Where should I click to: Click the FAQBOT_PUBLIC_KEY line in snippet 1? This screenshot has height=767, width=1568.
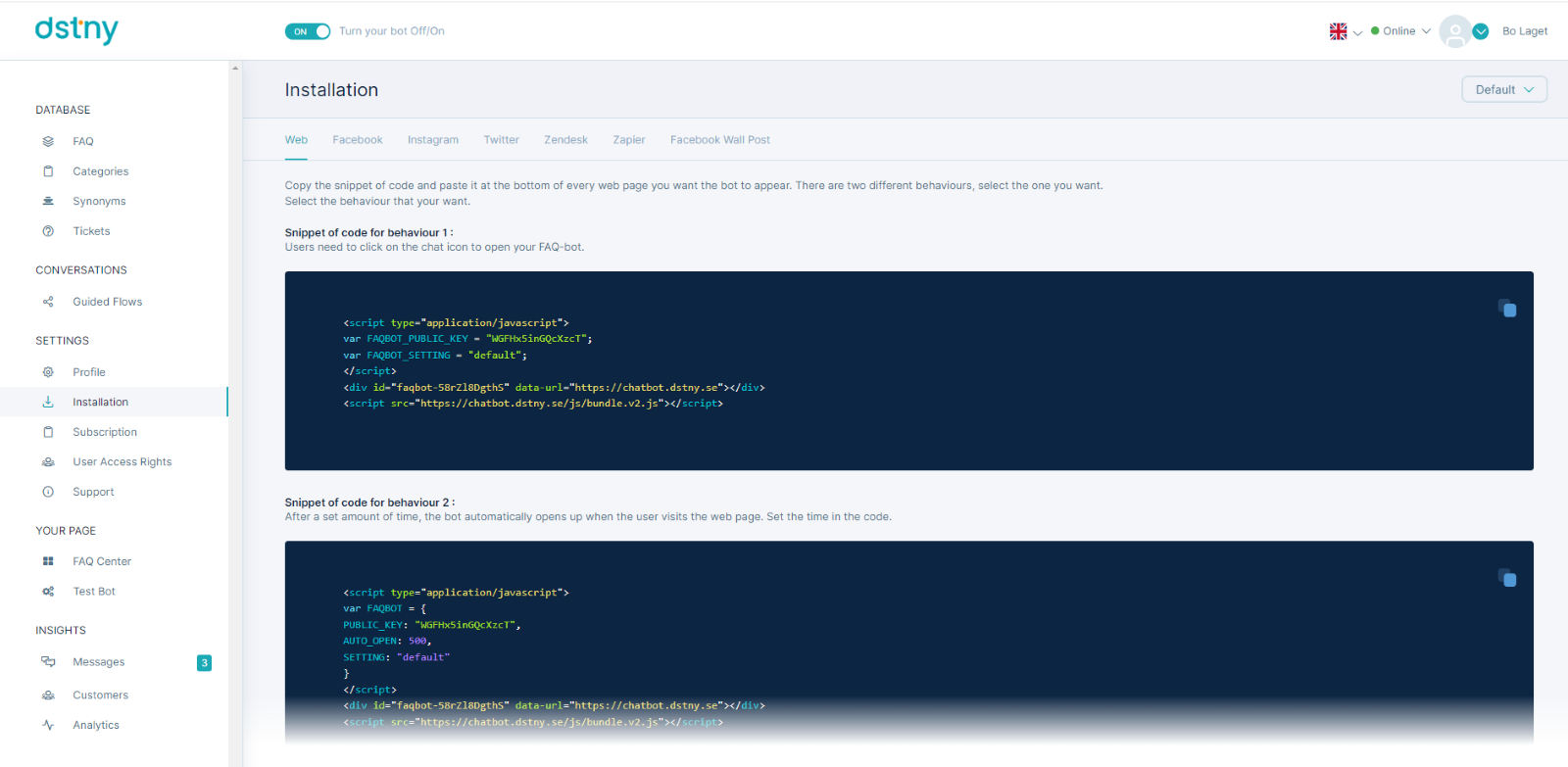point(467,339)
